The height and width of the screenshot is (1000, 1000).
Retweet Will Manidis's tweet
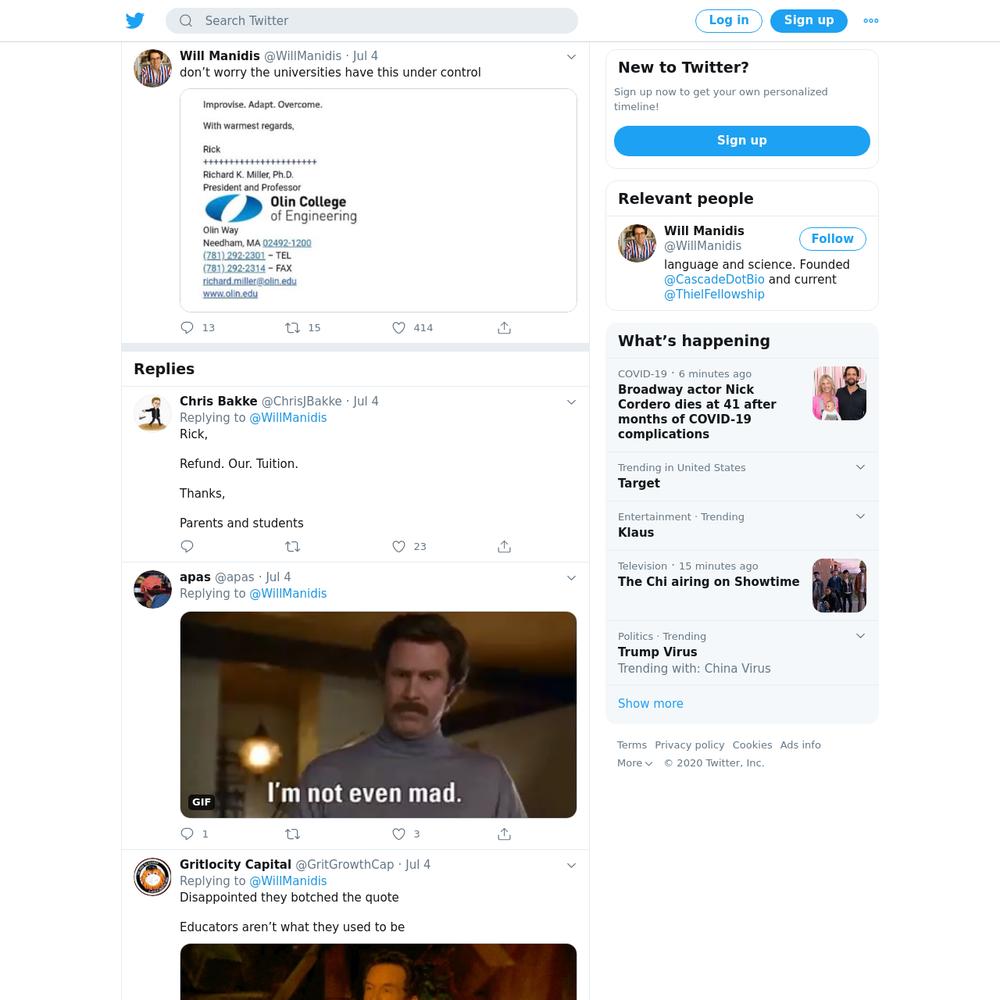[292, 328]
